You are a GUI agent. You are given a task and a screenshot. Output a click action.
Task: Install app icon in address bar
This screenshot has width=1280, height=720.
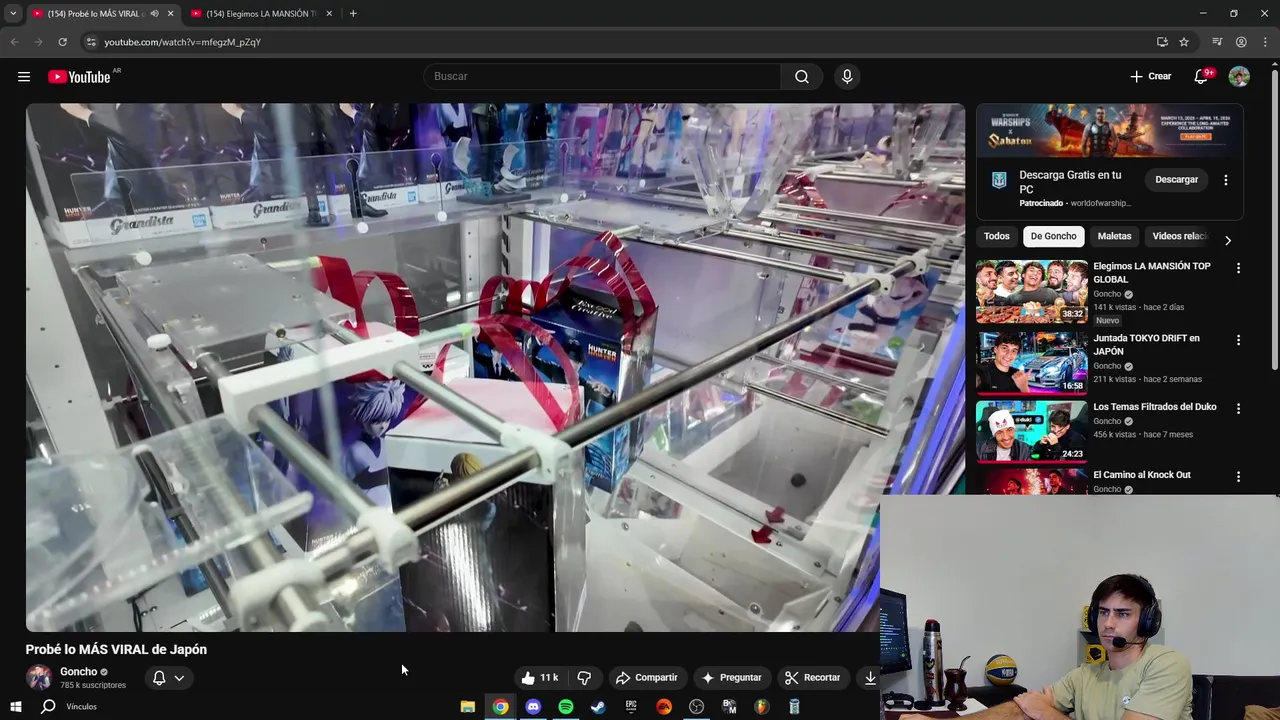1162,42
